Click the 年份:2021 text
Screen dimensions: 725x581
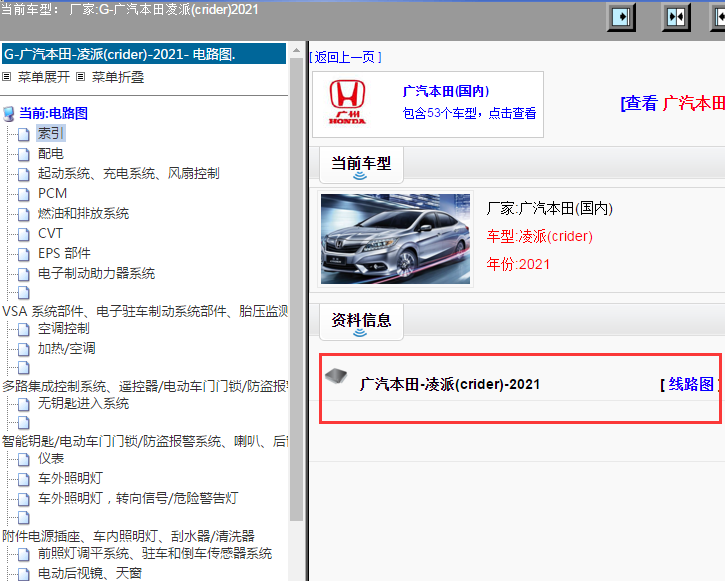pos(518,264)
